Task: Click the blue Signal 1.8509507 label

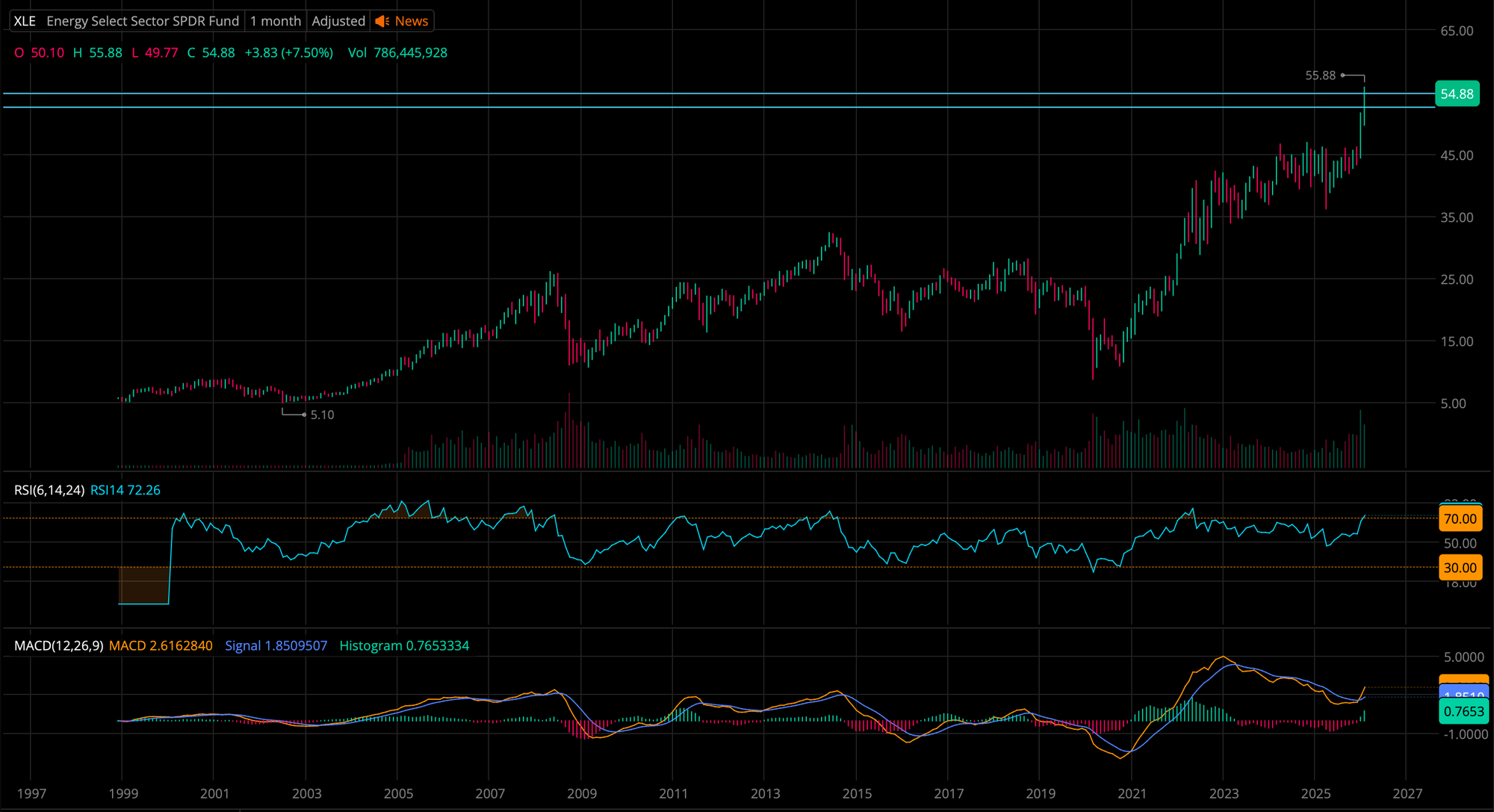Action: 276,645
